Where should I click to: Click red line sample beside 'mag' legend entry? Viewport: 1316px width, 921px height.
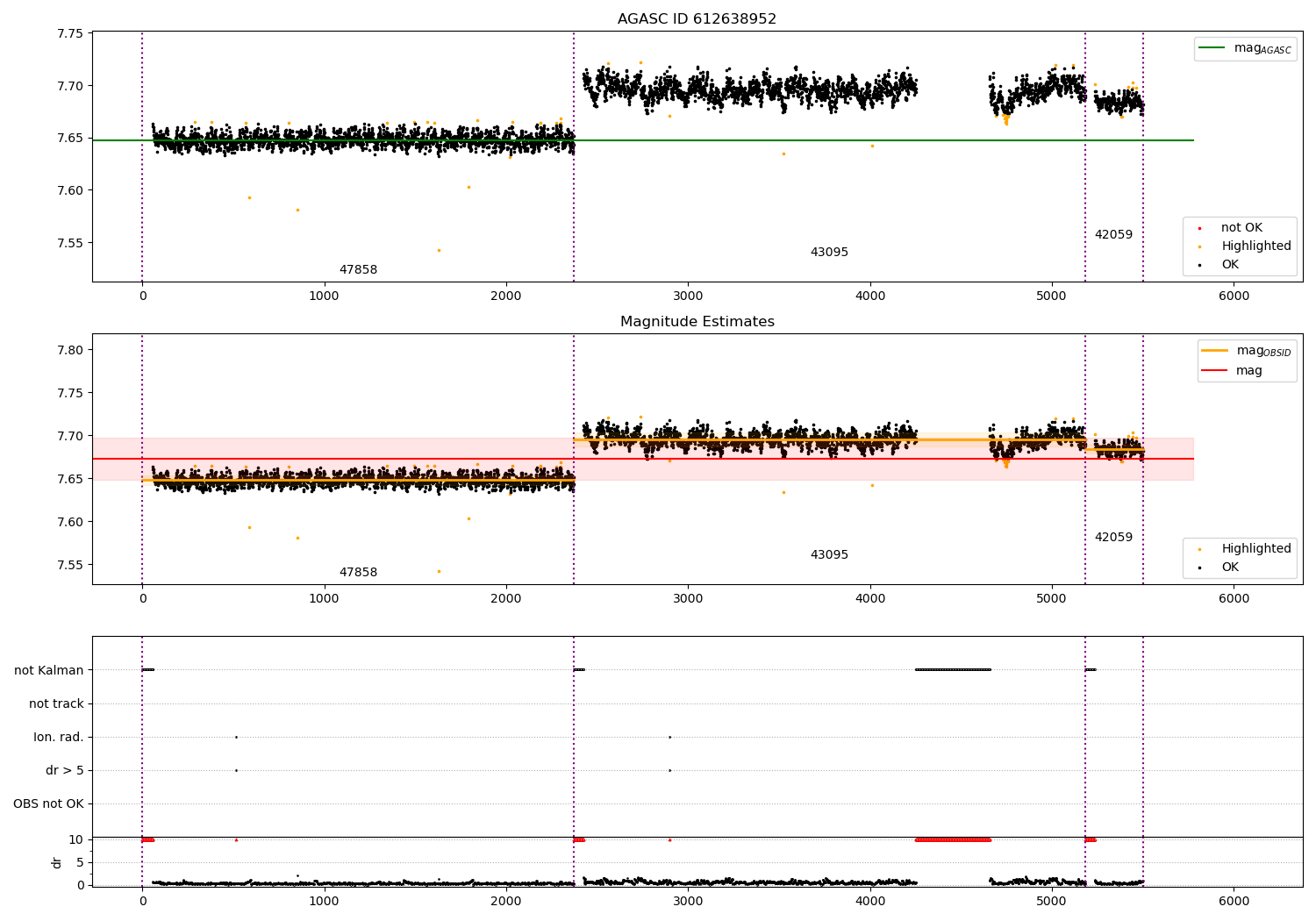click(1215, 370)
